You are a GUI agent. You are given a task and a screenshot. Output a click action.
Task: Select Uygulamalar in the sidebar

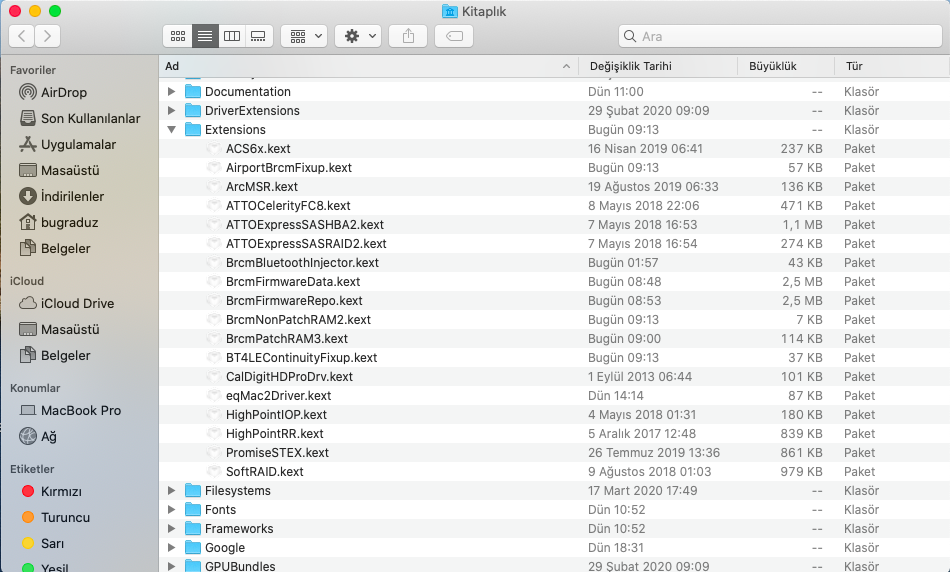coord(78,144)
